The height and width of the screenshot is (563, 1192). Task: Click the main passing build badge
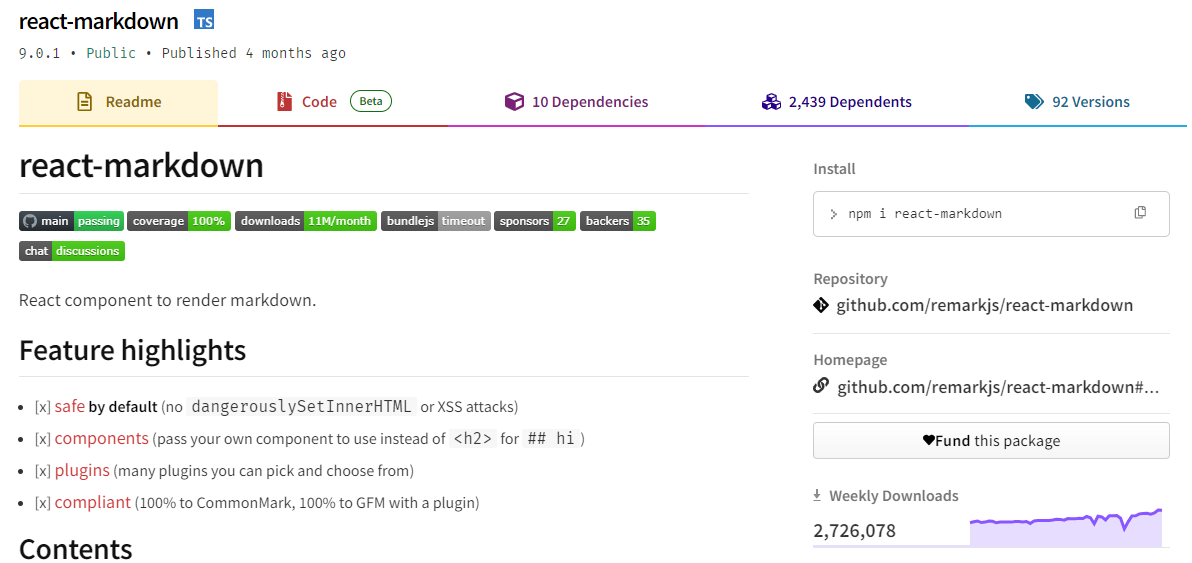71,221
